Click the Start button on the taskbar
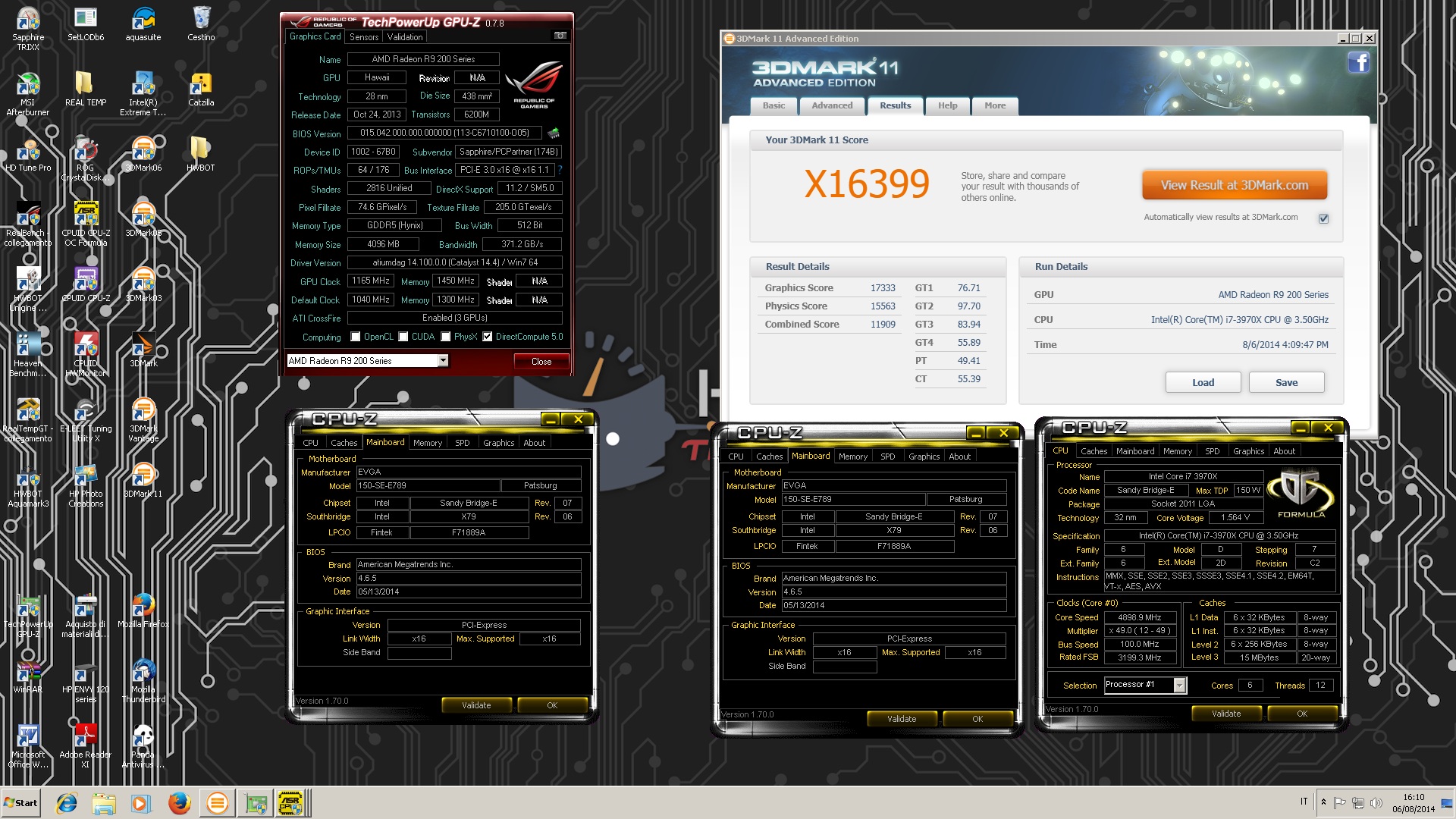The width and height of the screenshot is (1456, 819). [x=21, y=803]
